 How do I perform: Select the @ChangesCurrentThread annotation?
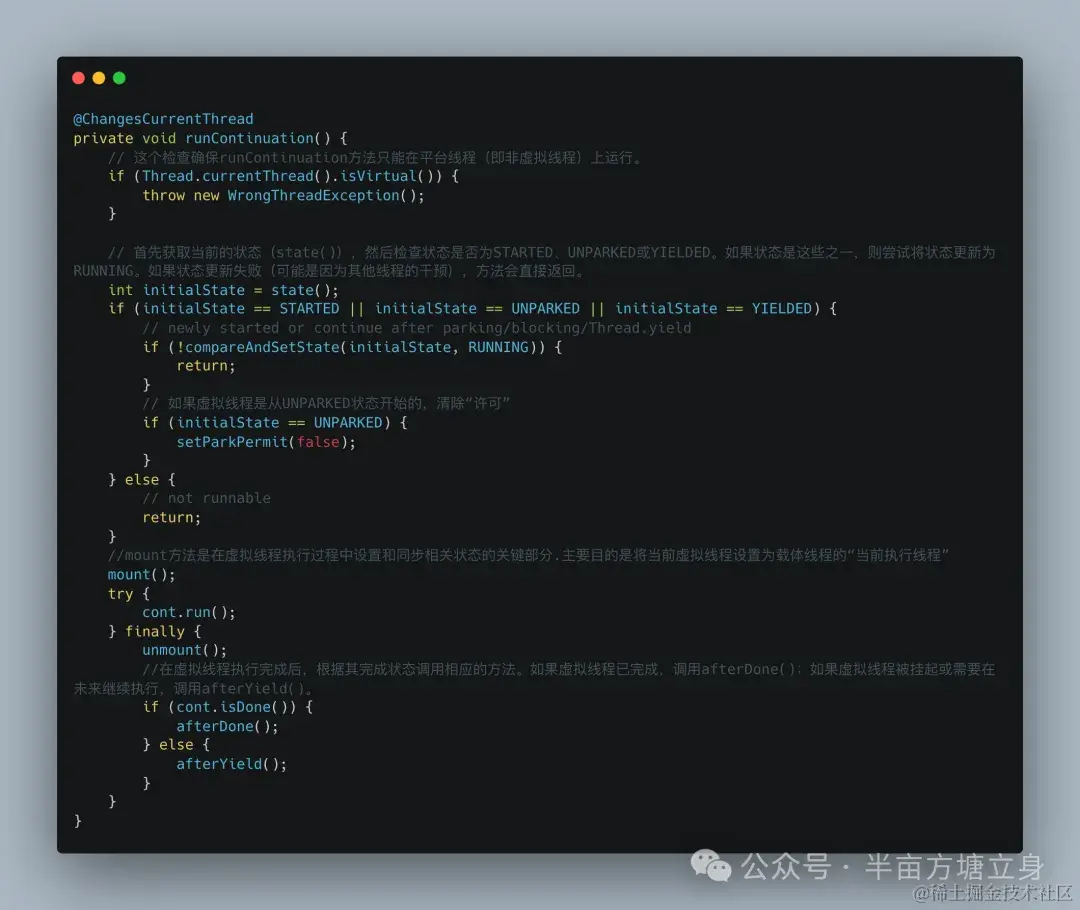[x=163, y=118]
